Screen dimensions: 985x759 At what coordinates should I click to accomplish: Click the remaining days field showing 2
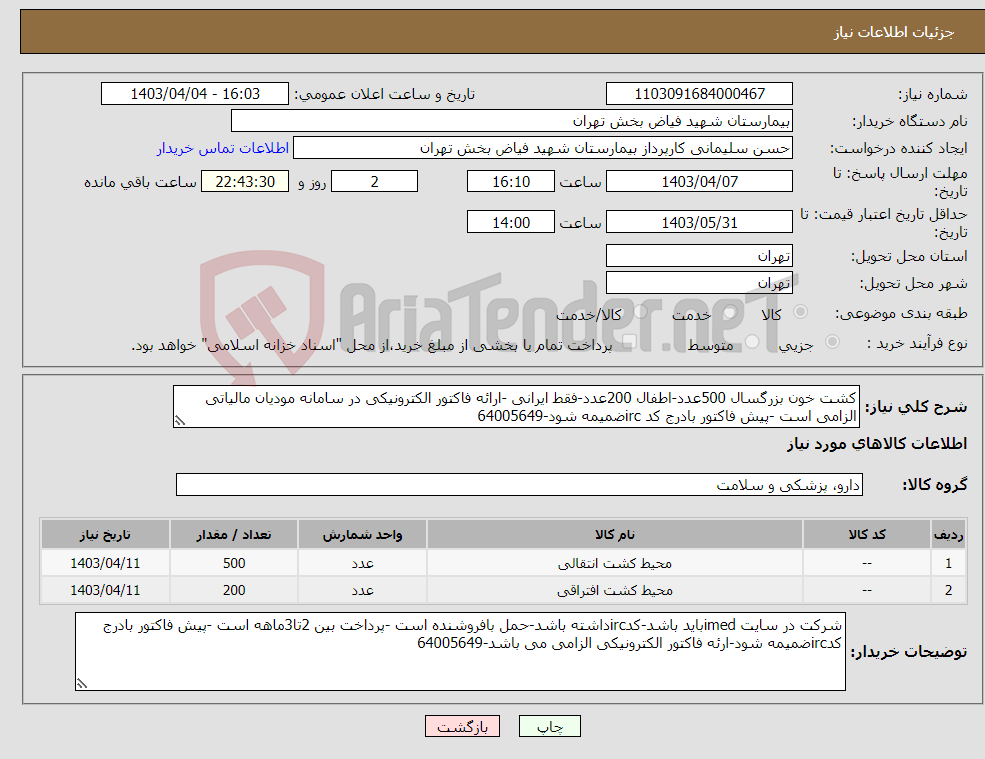374,182
